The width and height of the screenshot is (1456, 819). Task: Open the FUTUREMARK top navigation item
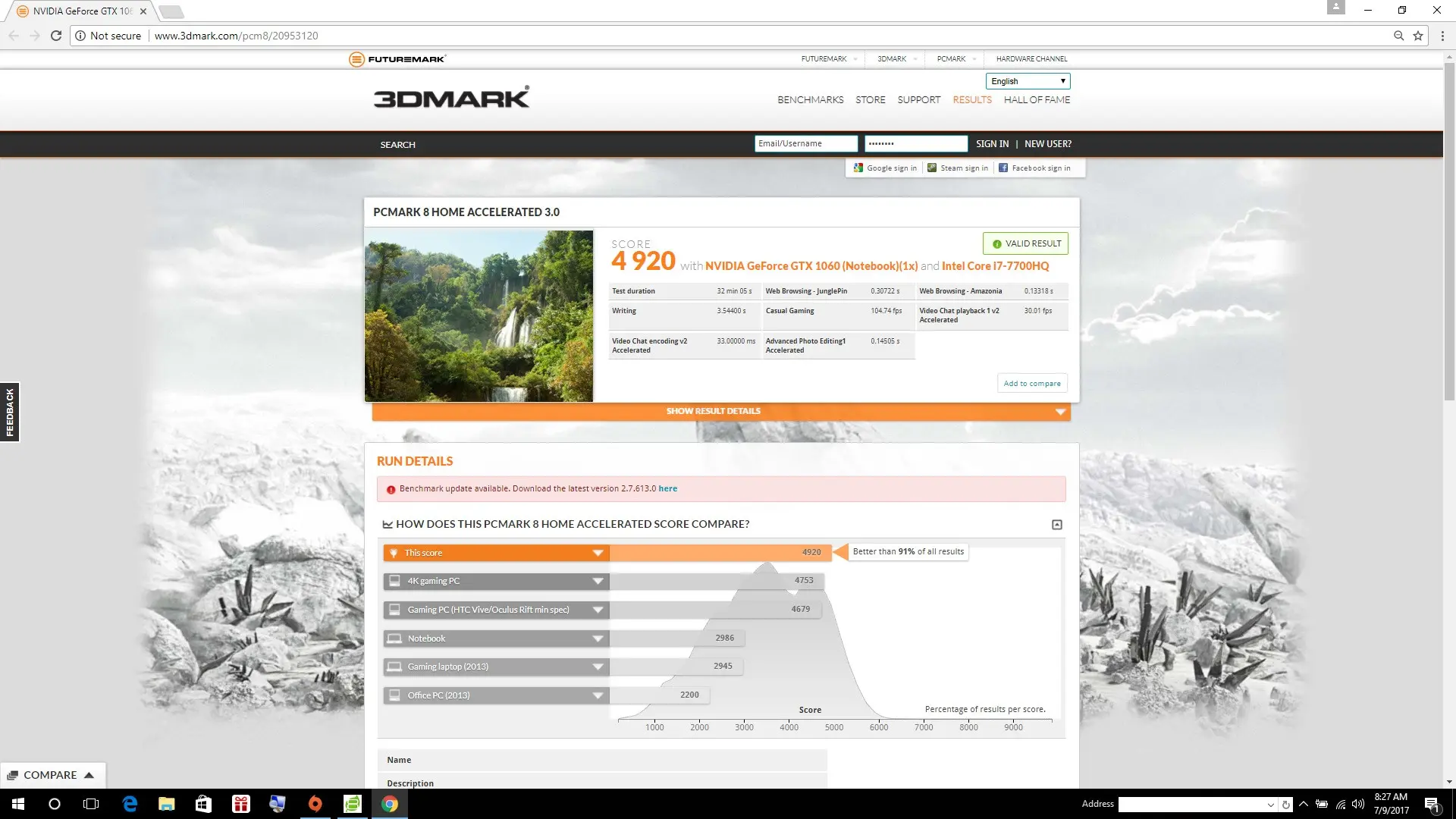tap(824, 59)
